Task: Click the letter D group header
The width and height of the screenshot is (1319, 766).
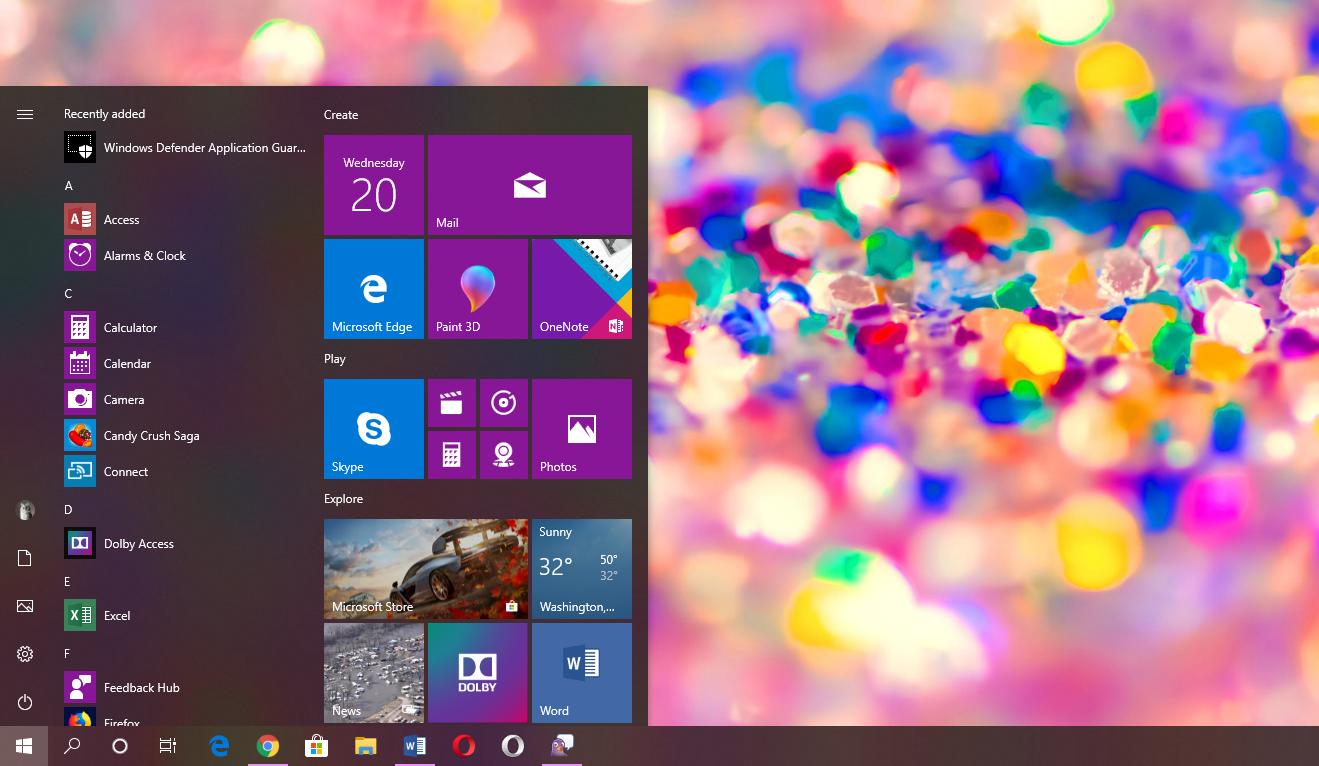Action: 69,510
